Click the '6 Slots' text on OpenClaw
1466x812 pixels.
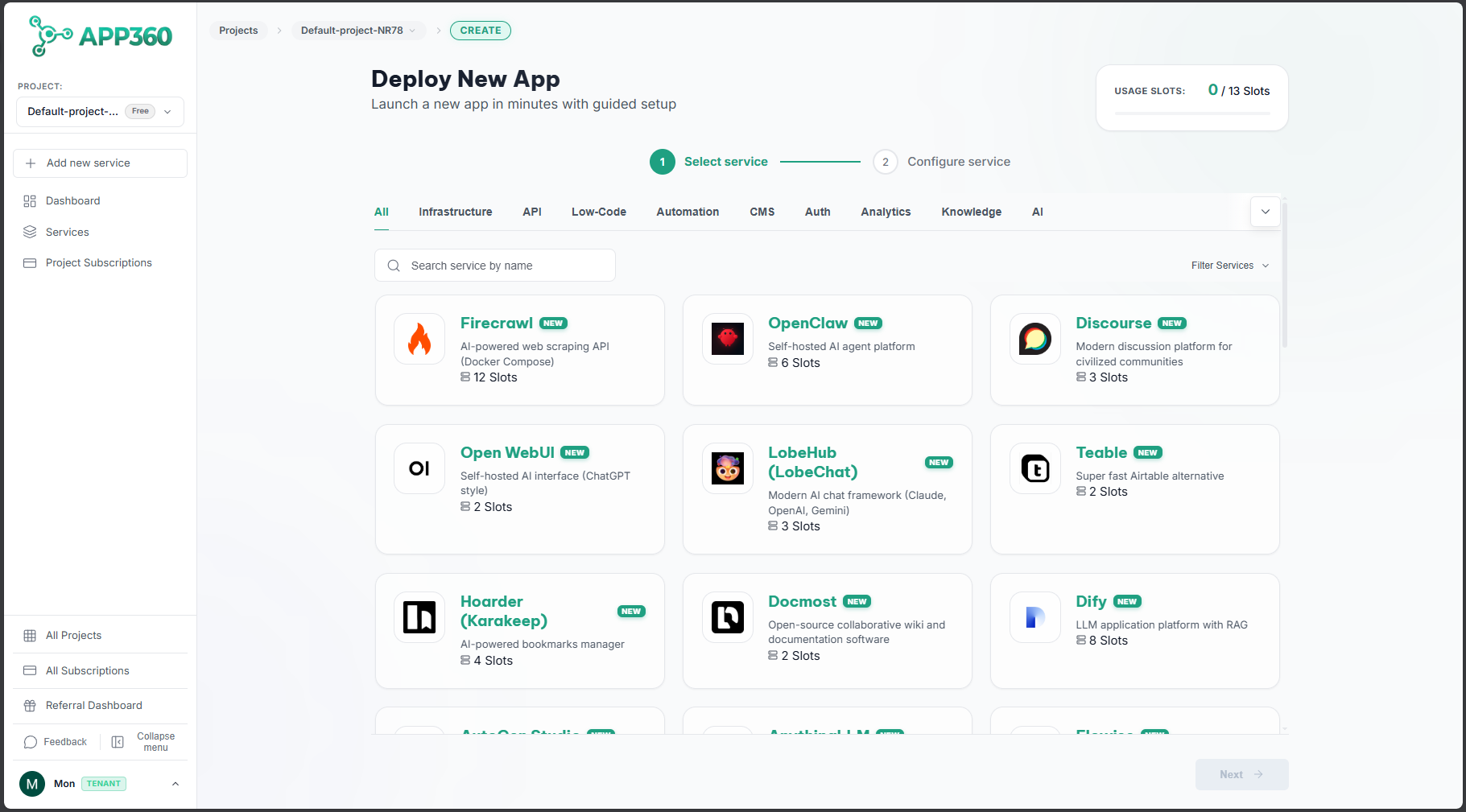click(x=800, y=363)
